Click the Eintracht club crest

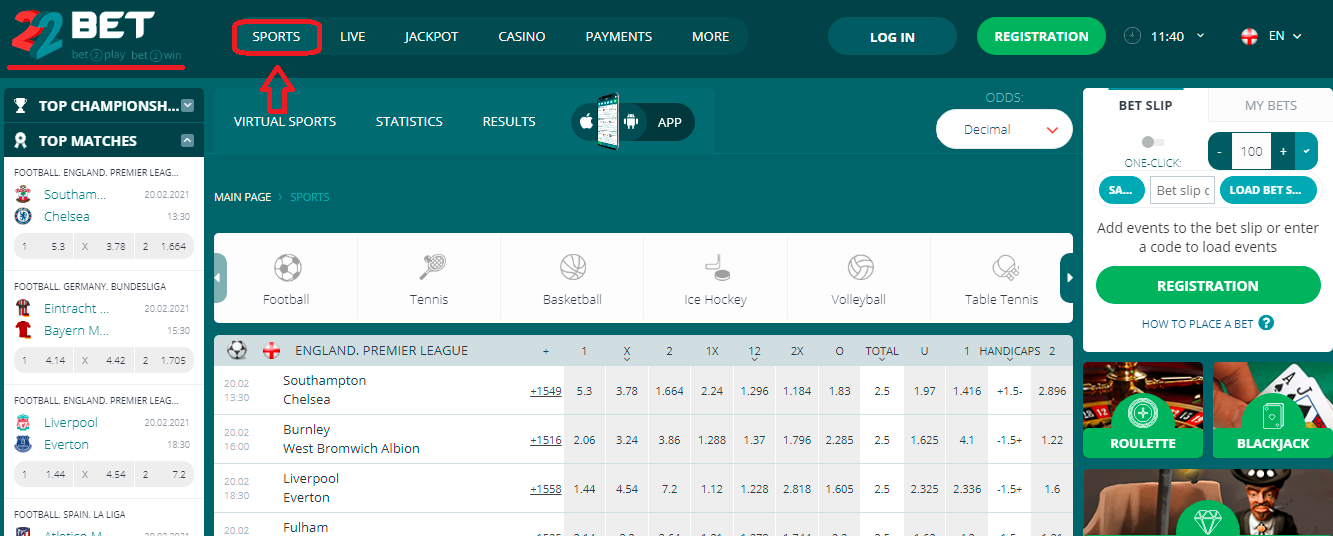tap(24, 308)
